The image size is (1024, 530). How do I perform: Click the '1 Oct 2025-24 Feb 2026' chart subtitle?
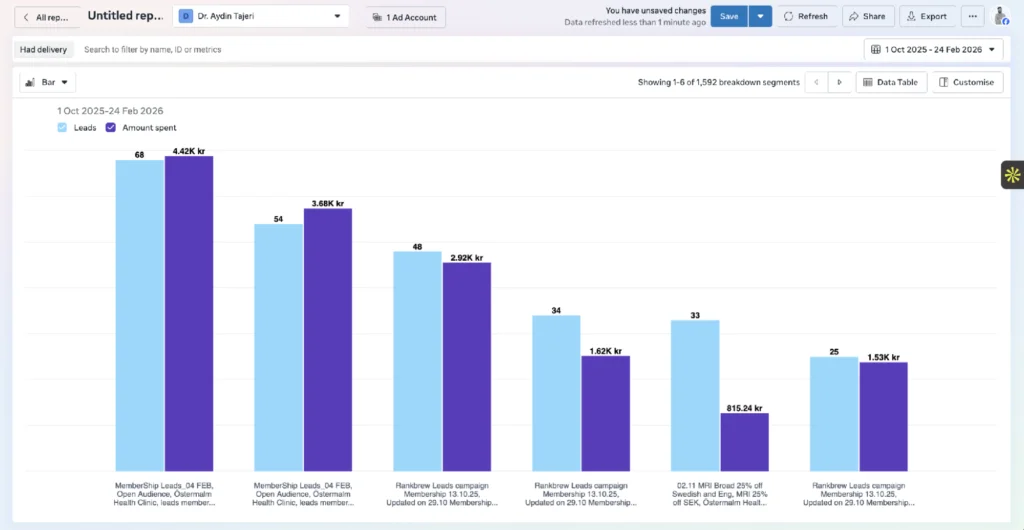point(110,111)
